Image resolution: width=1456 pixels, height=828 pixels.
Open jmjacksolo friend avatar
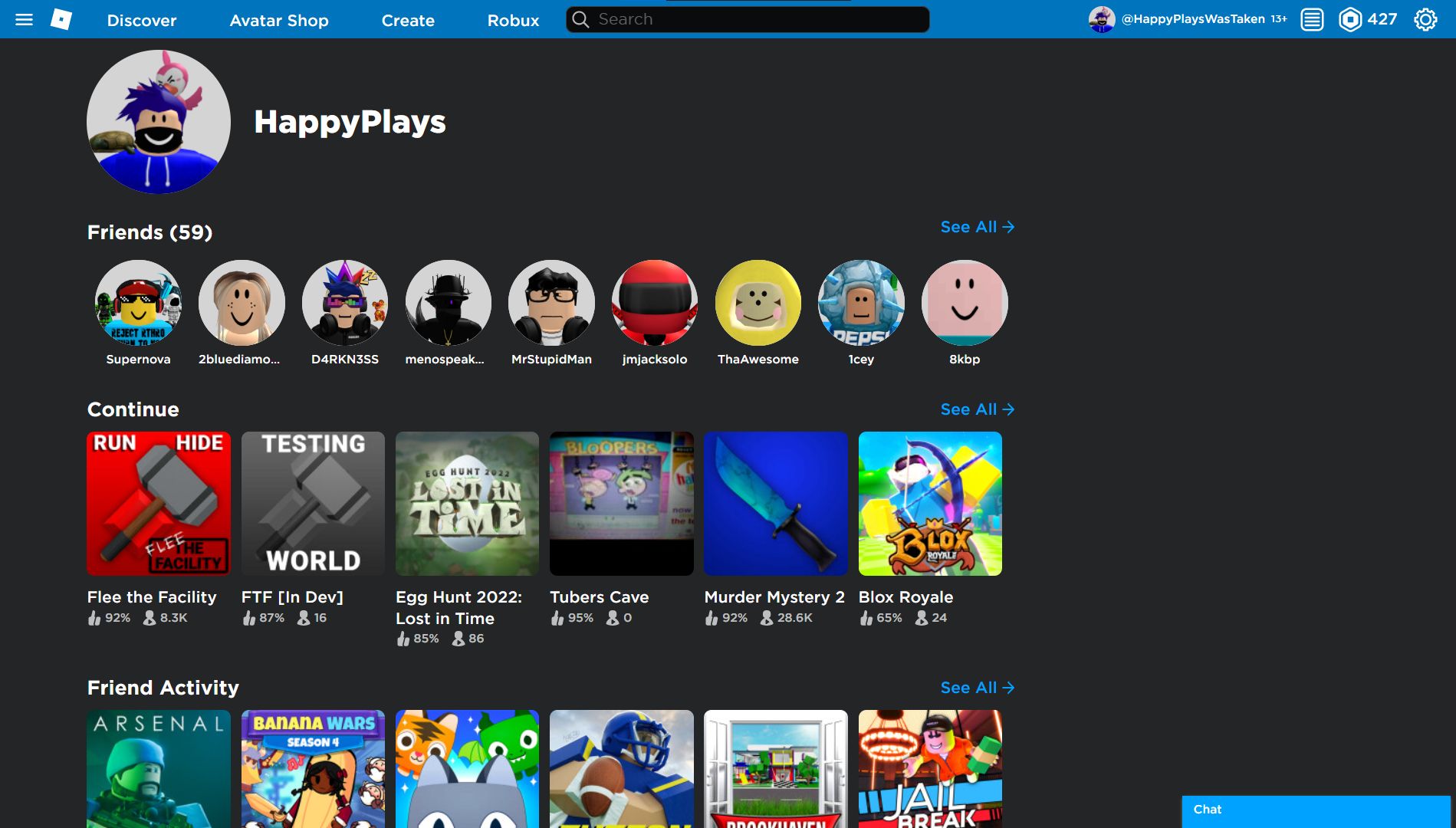click(x=655, y=303)
